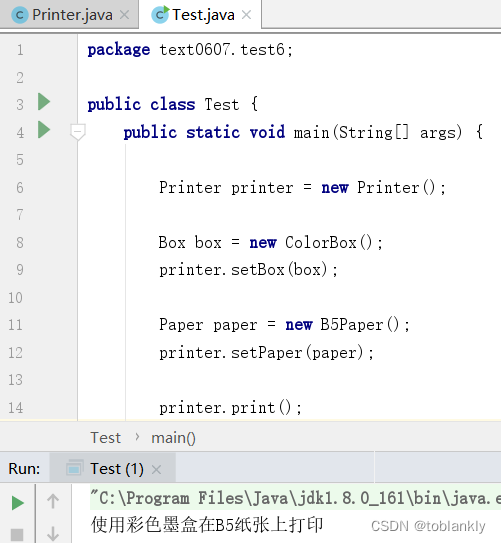Open the main() breadcrumb item

click(173, 438)
